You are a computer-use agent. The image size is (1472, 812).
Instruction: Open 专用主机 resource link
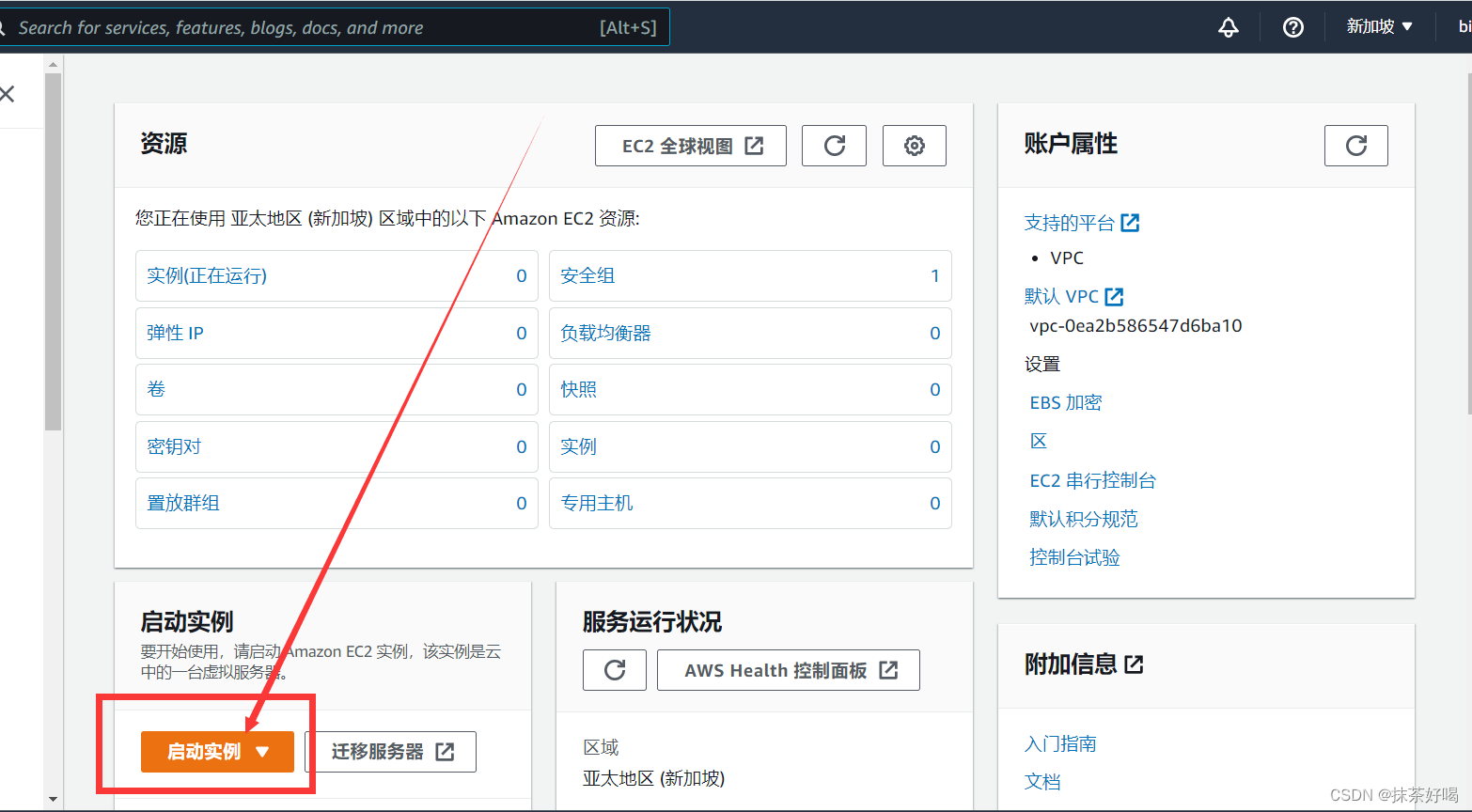597,503
